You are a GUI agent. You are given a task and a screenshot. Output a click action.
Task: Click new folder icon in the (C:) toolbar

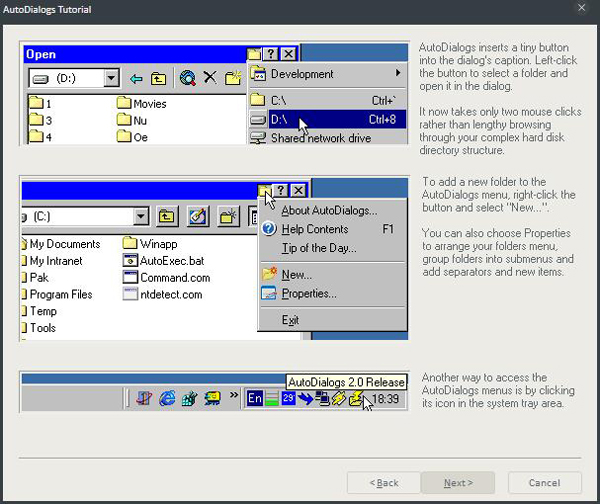tap(228, 217)
